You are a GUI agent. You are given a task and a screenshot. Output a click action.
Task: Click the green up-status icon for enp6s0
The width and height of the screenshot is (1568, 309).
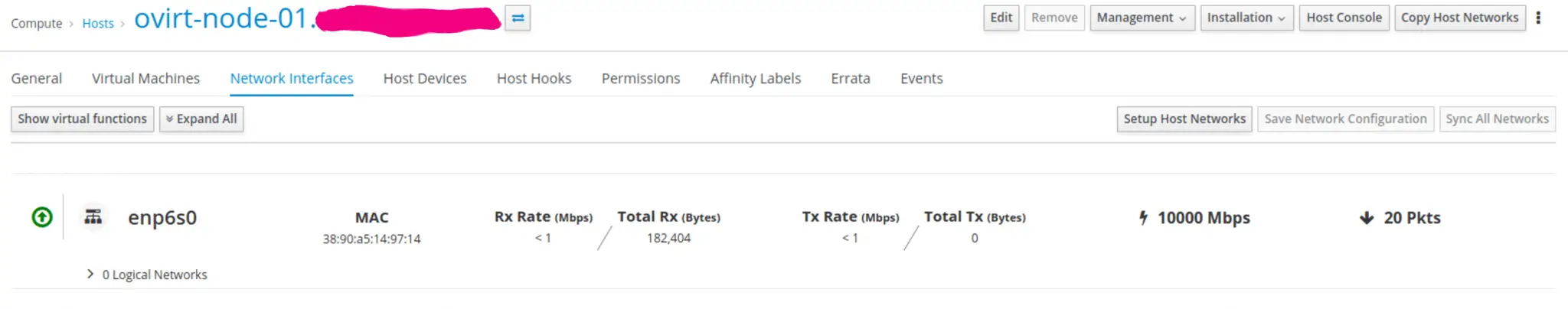tap(42, 218)
